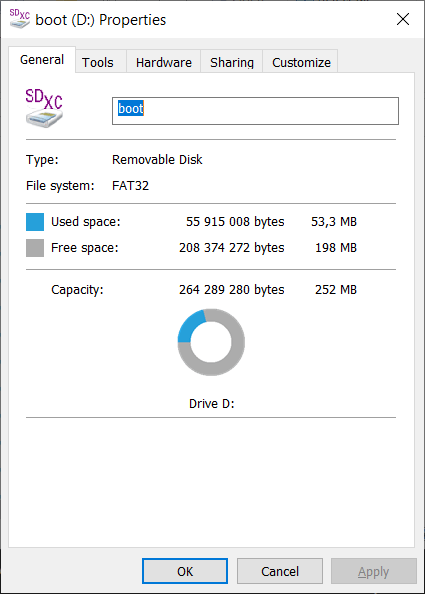This screenshot has width=425, height=594.
Task: Open the Customize tab
Action: pyautogui.click(x=301, y=62)
